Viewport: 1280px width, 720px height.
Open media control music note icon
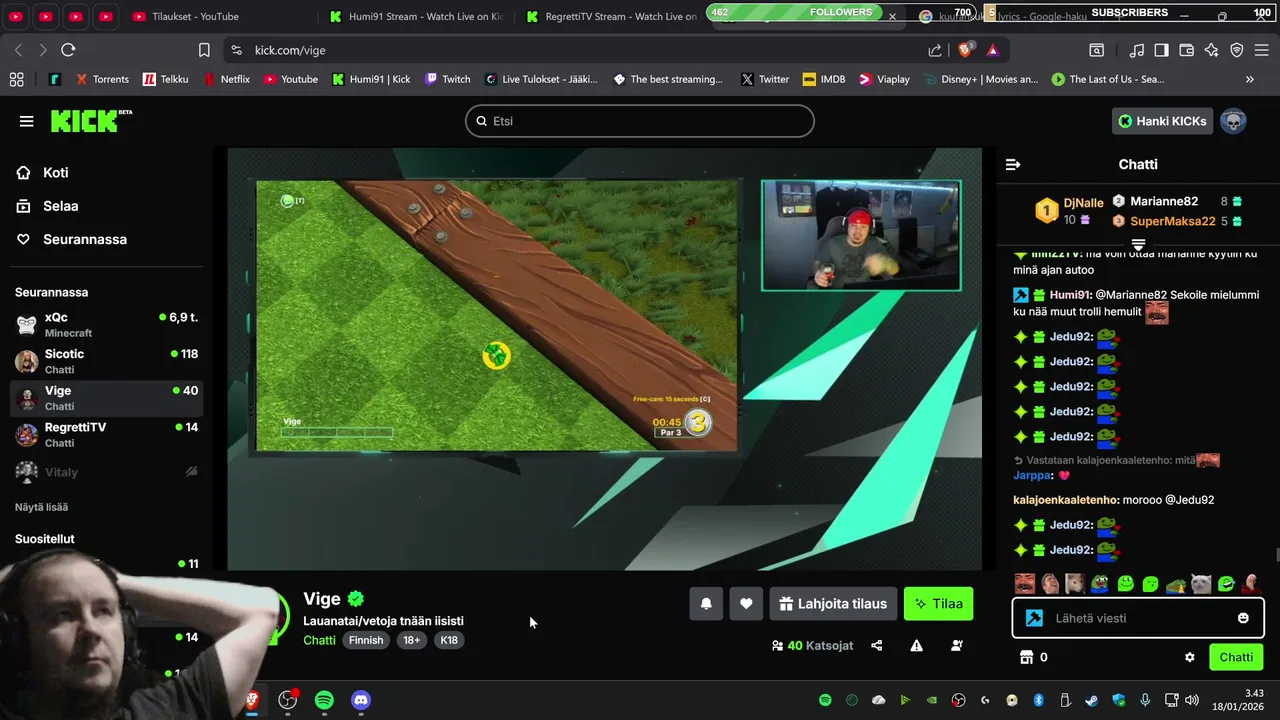(1136, 50)
